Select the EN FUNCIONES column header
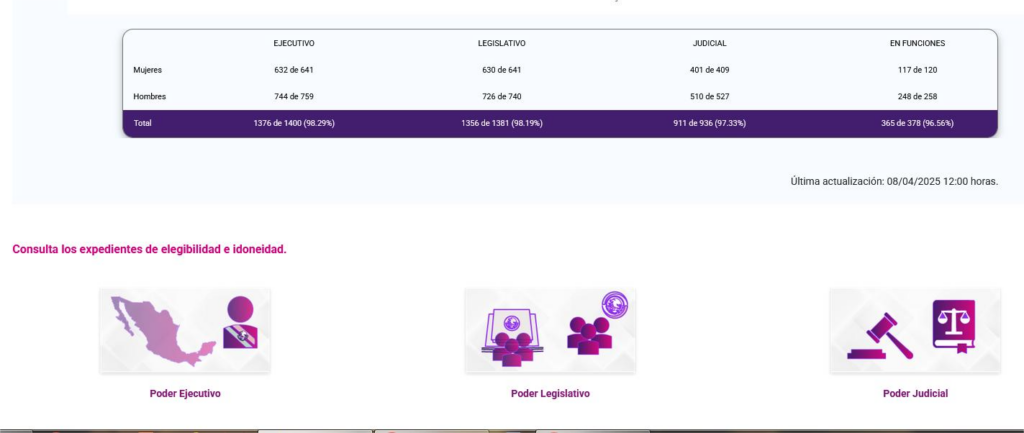 (x=917, y=44)
